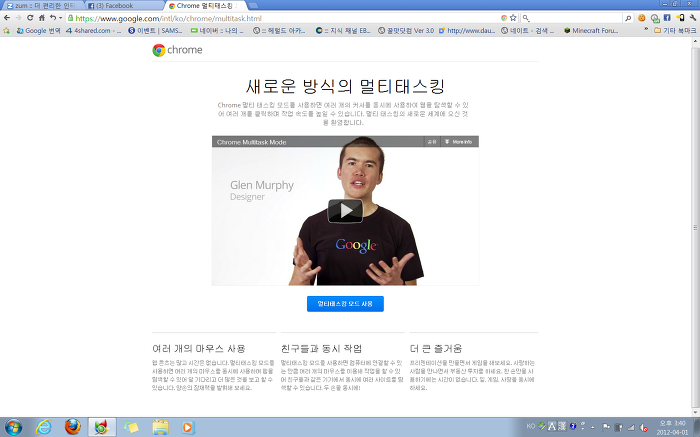Click the 친구들과 동시 작업 heading

(x=321, y=349)
